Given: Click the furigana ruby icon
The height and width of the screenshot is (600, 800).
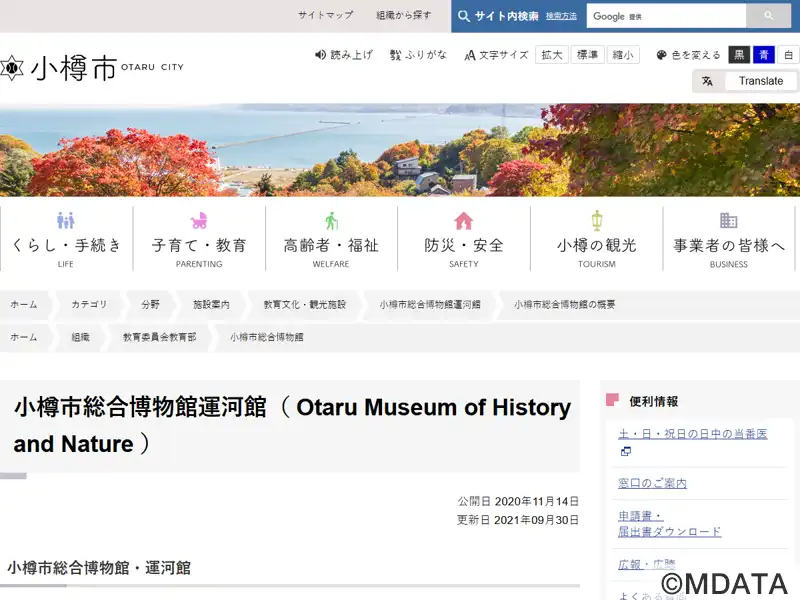Looking at the screenshot, I should tap(396, 55).
